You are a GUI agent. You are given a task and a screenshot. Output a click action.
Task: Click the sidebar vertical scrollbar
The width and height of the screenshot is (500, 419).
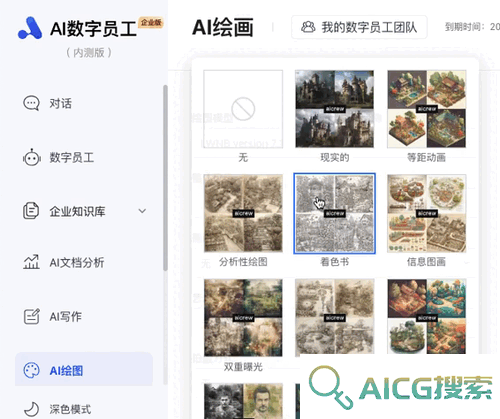point(165,178)
